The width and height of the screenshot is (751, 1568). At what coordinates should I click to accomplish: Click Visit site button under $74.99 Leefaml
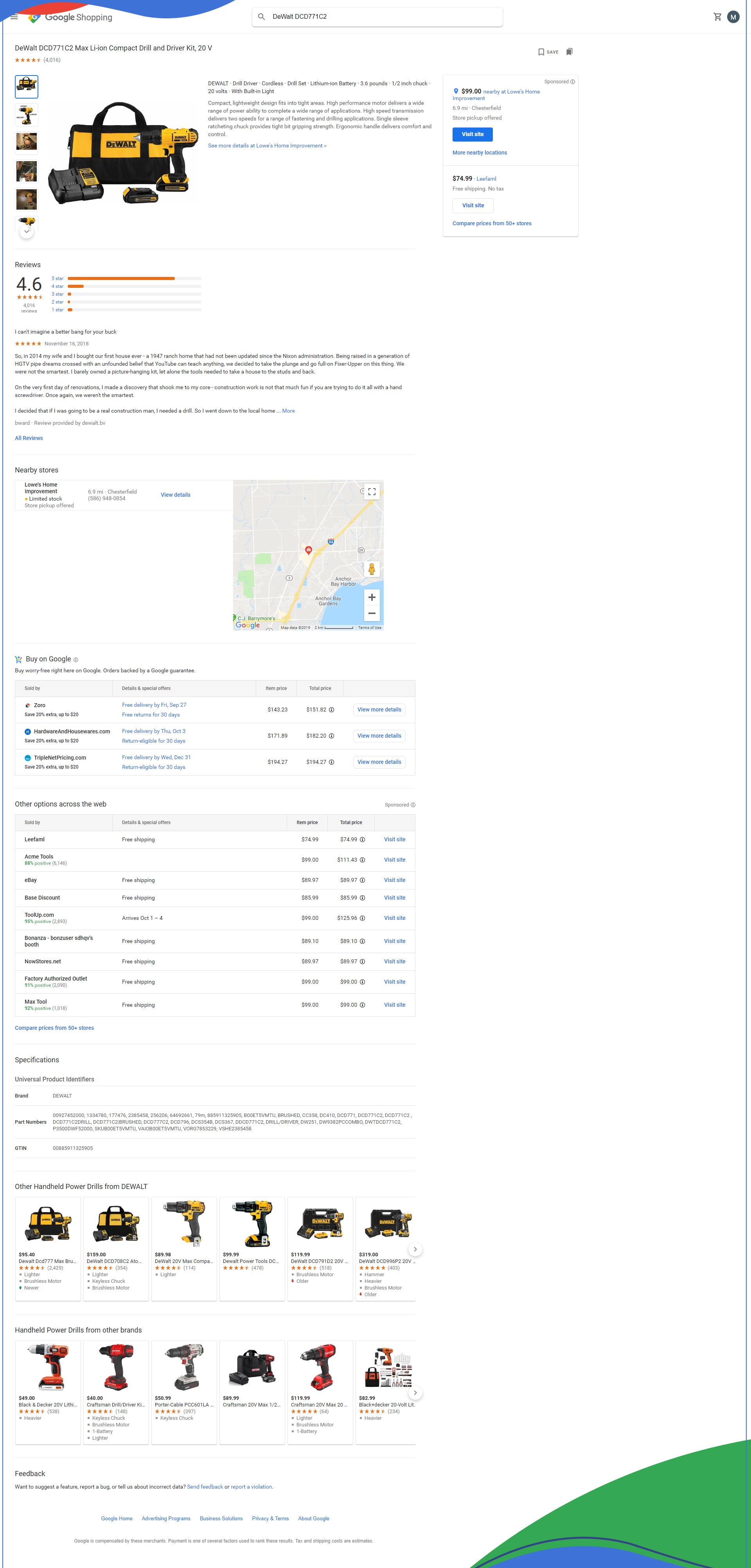click(473, 206)
